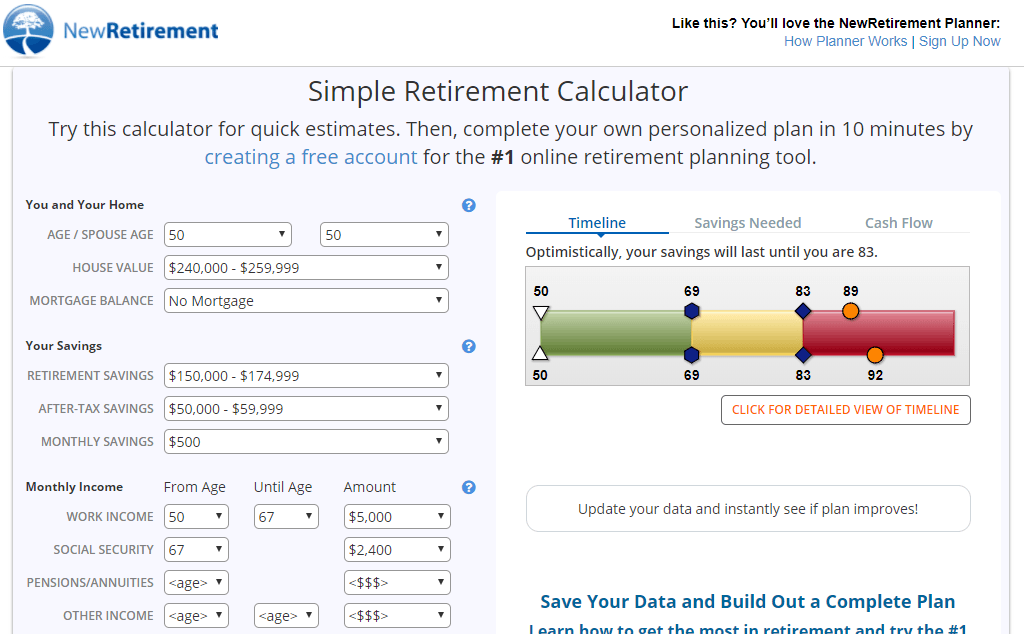Click for detailed view of timeline
Screen dimensions: 1024x634
pos(845,410)
